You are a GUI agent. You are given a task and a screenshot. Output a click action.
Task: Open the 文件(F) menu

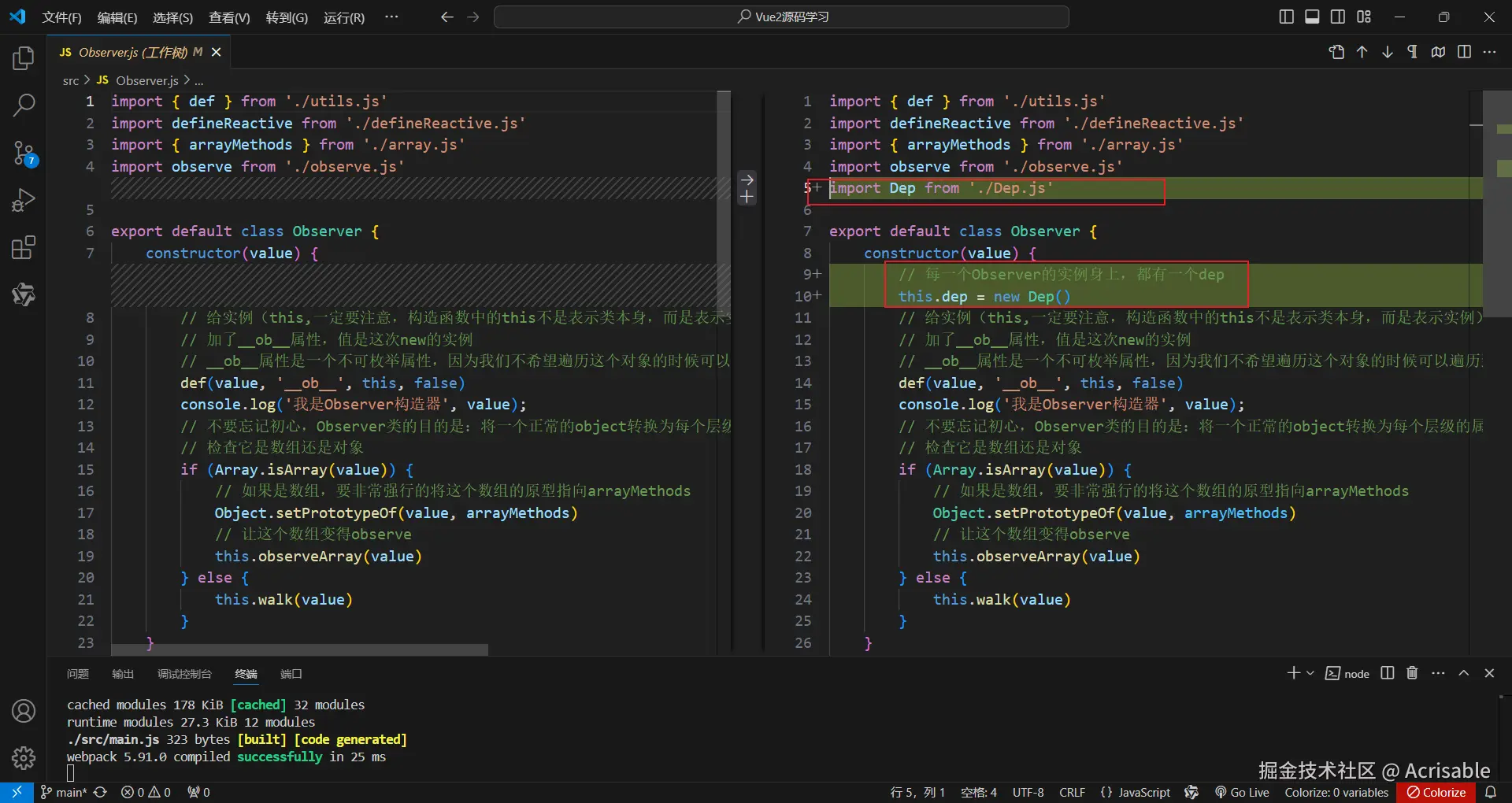(61, 17)
